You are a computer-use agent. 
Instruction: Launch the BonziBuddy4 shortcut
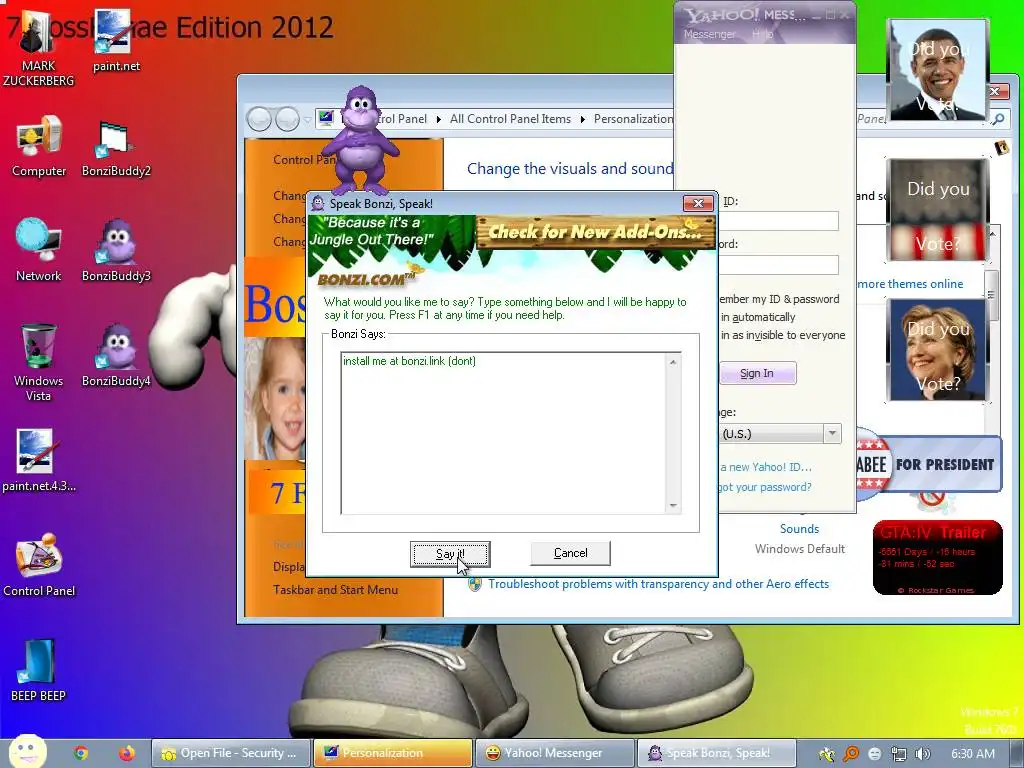click(116, 356)
